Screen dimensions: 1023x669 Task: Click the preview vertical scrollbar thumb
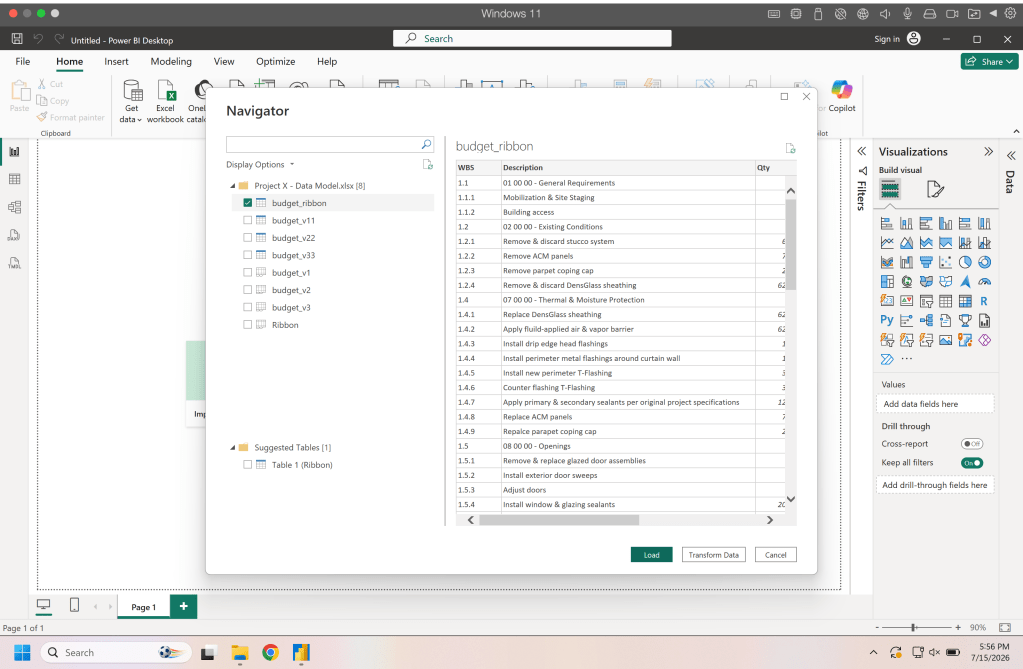(x=791, y=244)
